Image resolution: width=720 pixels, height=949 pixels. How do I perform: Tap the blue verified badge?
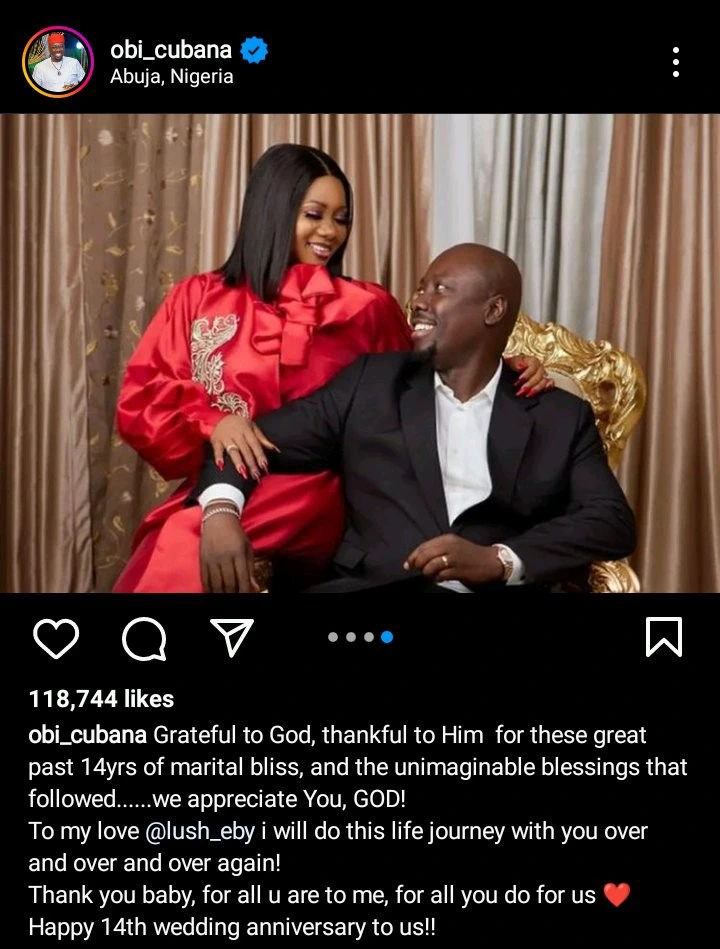click(x=254, y=50)
